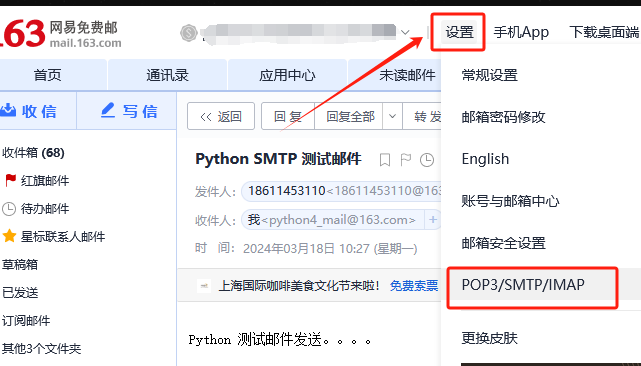Click the to-do clock icon beside the subject
This screenshot has width=641, height=366.
pos(427,159)
